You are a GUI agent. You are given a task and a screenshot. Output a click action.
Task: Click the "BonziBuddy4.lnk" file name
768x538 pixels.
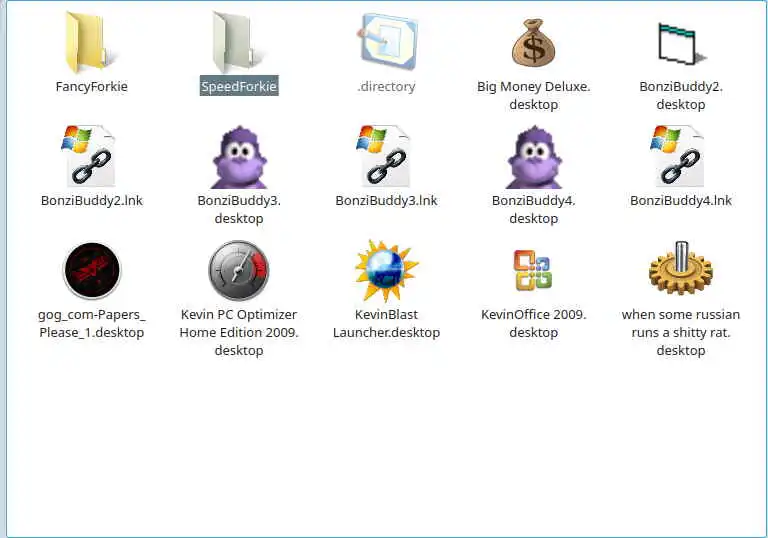tap(681, 200)
